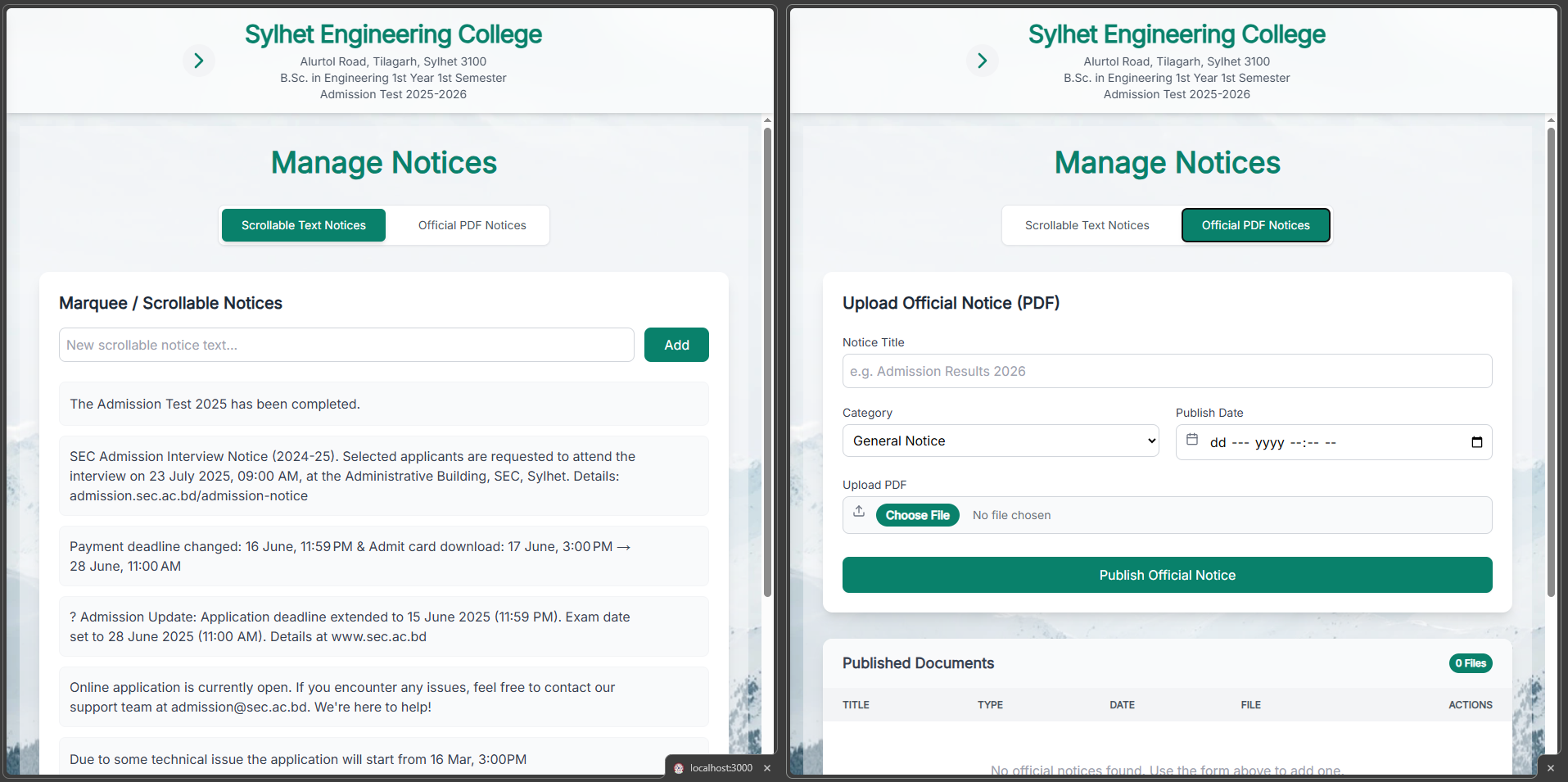Image resolution: width=1568 pixels, height=782 pixels.
Task: Click the TYPE column header
Action: pos(990,705)
